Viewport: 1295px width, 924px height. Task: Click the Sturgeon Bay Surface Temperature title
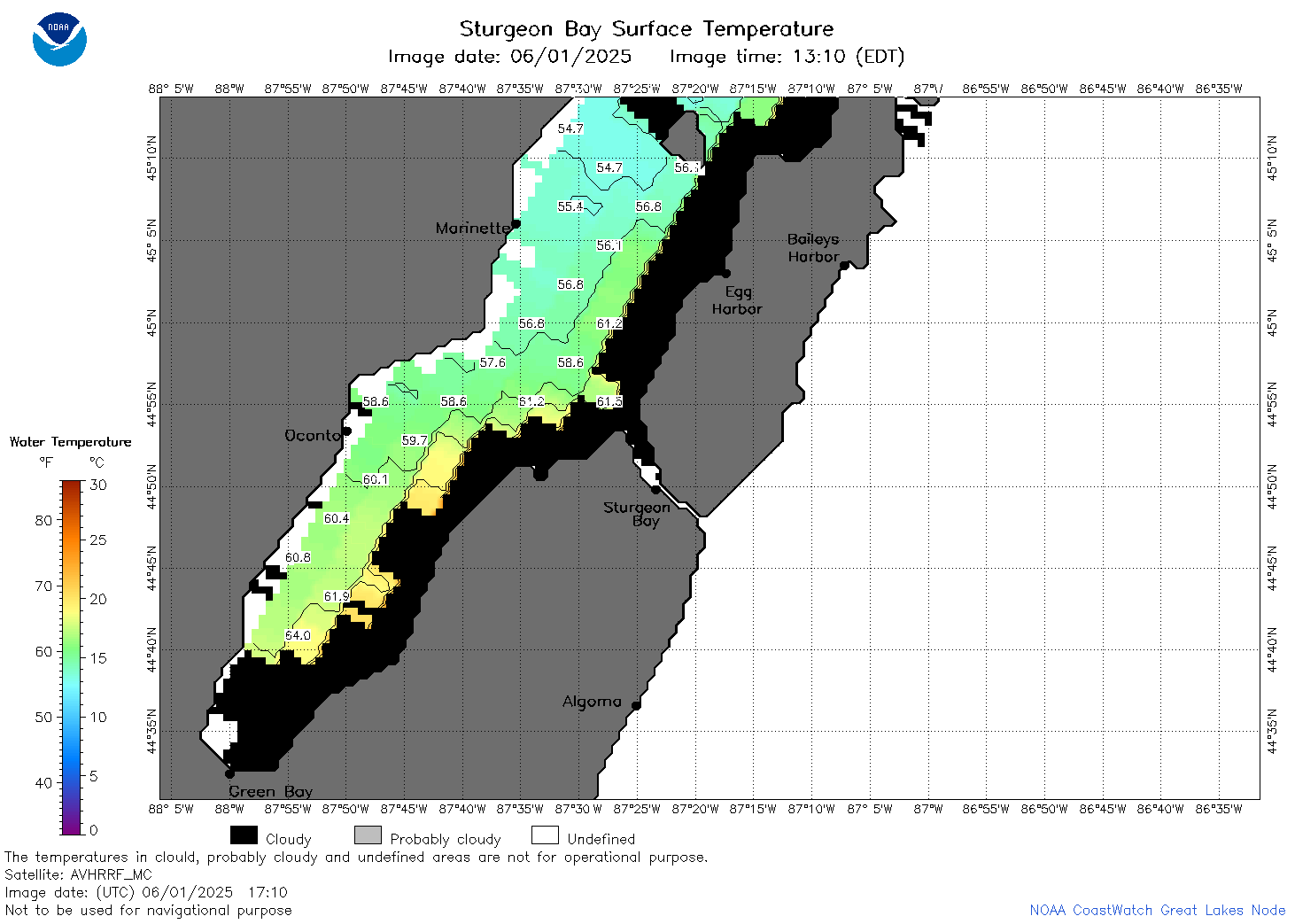647,29
